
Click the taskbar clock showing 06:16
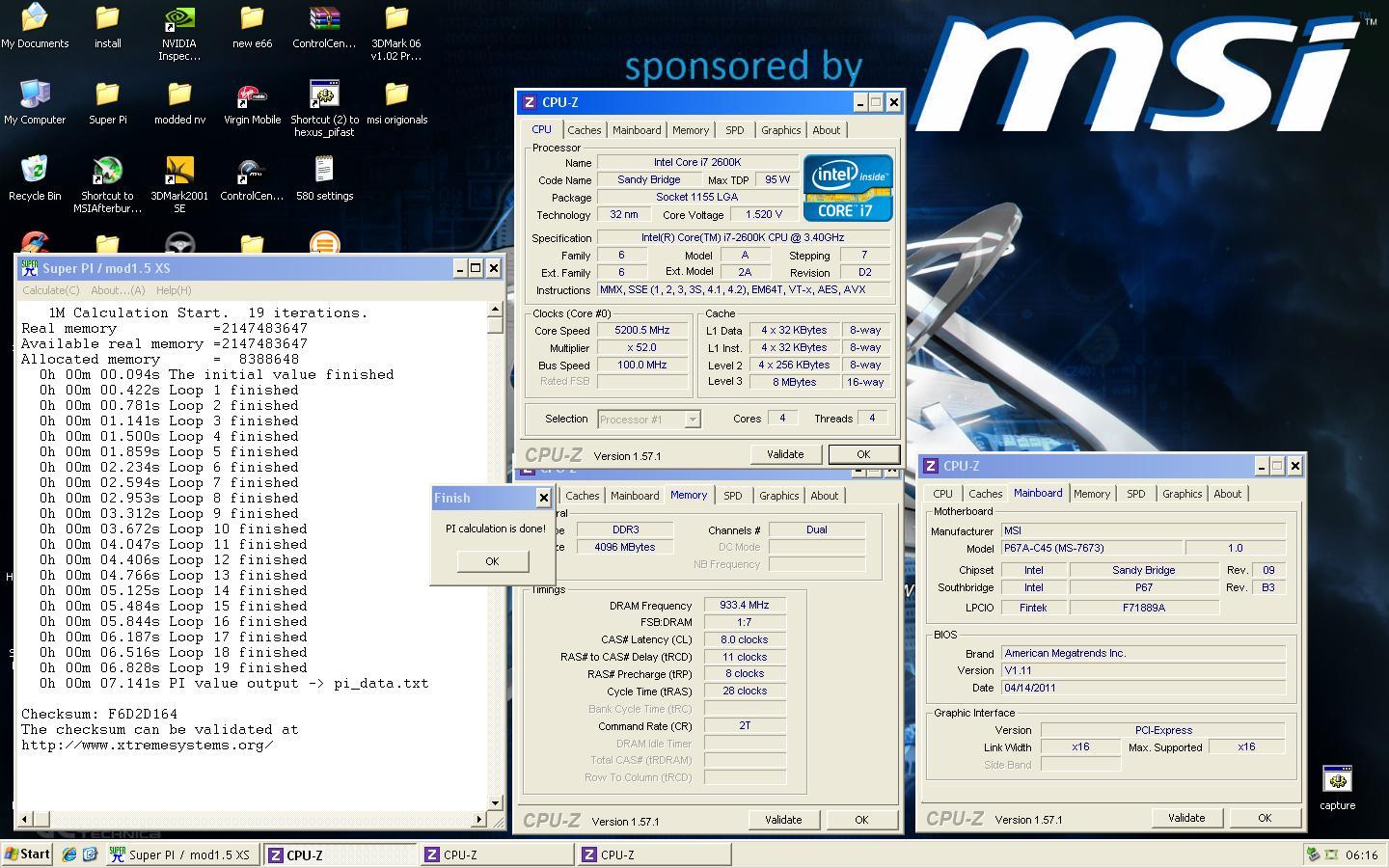tap(1361, 854)
